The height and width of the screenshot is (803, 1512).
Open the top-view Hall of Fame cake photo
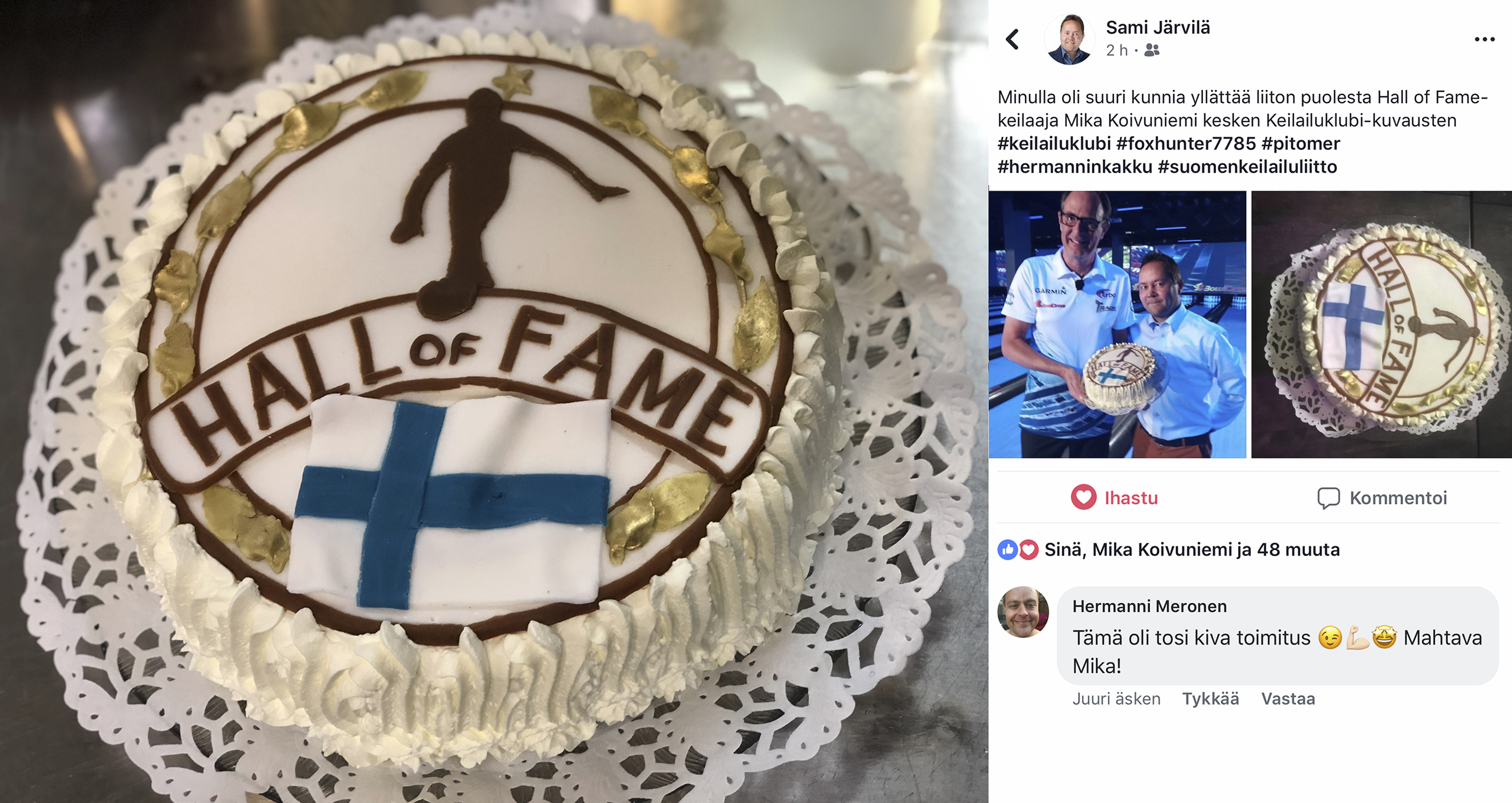1381,324
